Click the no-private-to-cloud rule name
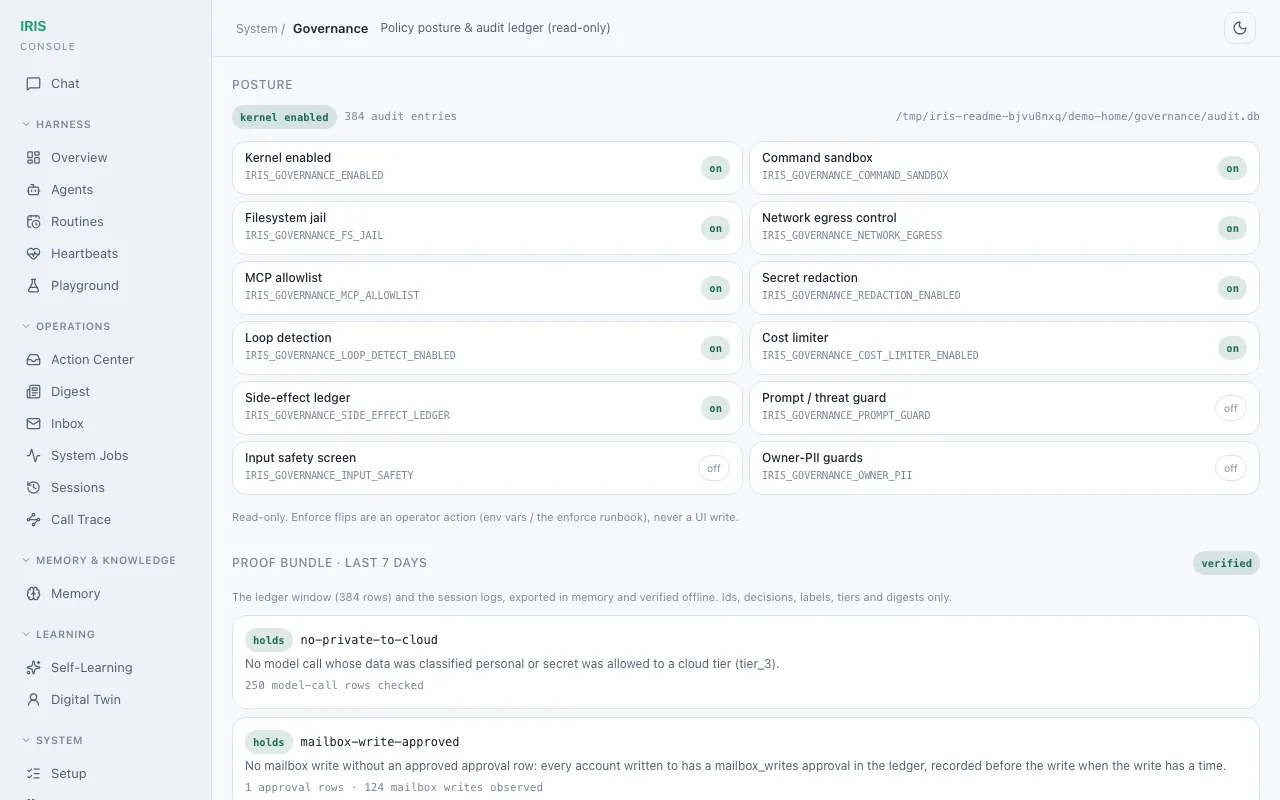The width and height of the screenshot is (1280, 800). click(369, 640)
